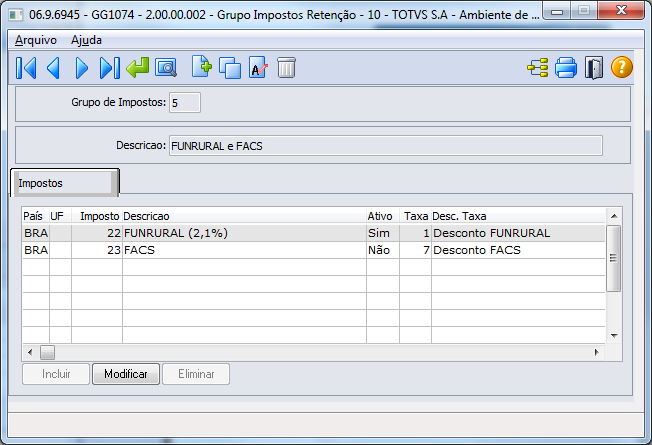Click the Sim value in Ativo column

coord(383,233)
